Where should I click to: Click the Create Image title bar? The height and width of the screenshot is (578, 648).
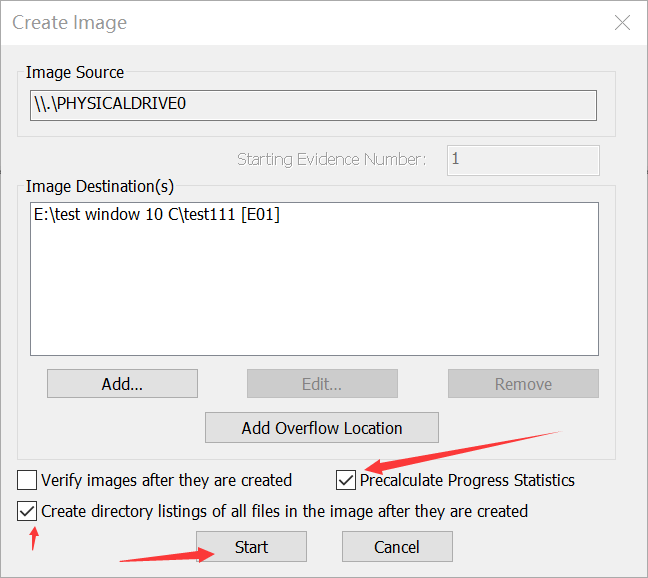[300, 23]
